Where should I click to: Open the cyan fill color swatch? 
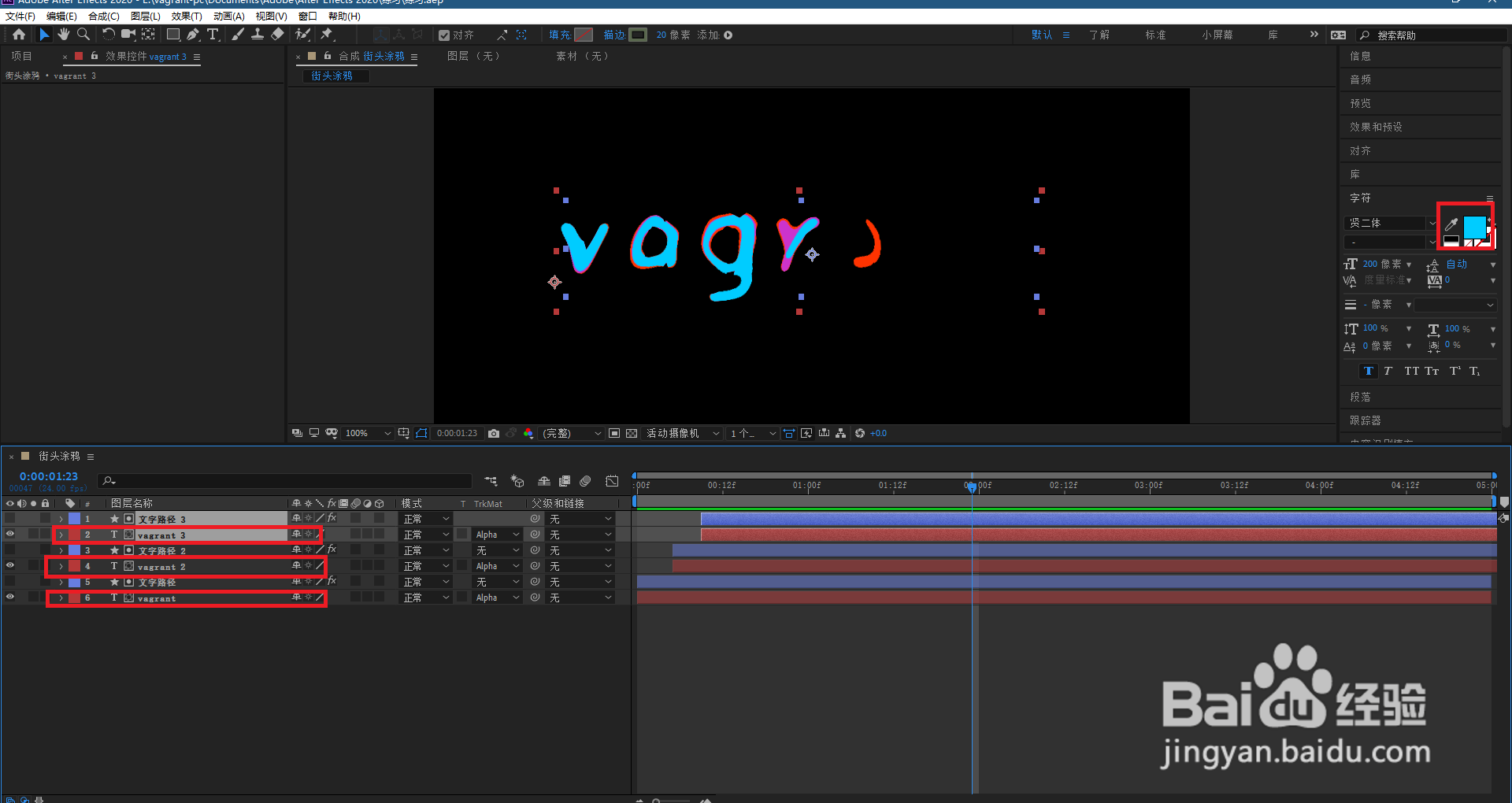(1474, 227)
